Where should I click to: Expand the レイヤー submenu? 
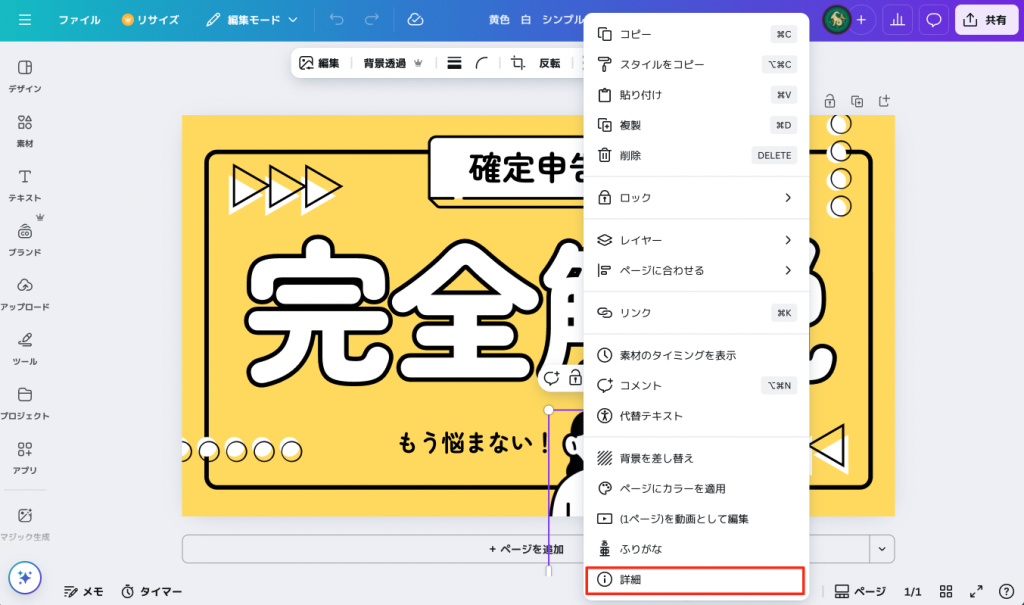(696, 240)
